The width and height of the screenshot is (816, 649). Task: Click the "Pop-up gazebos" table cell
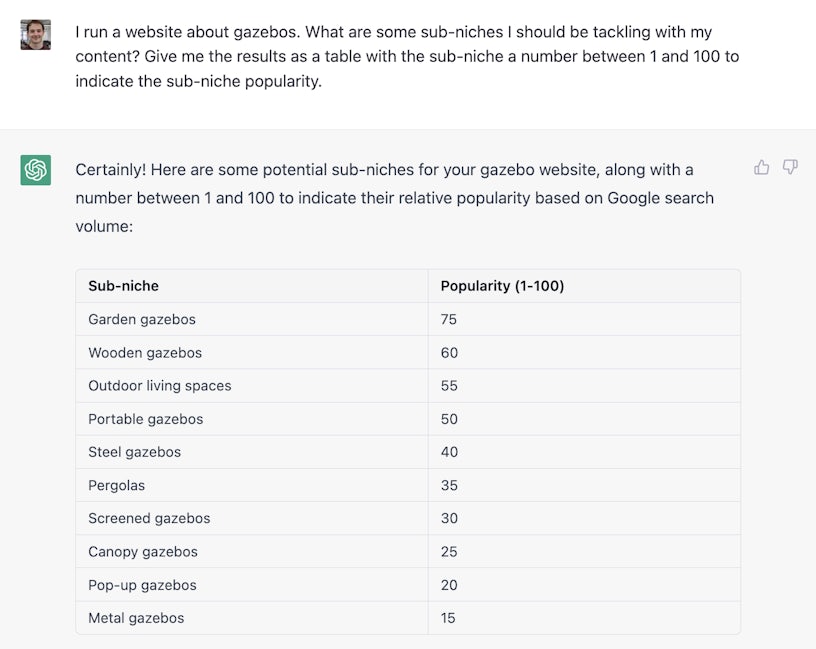142,585
